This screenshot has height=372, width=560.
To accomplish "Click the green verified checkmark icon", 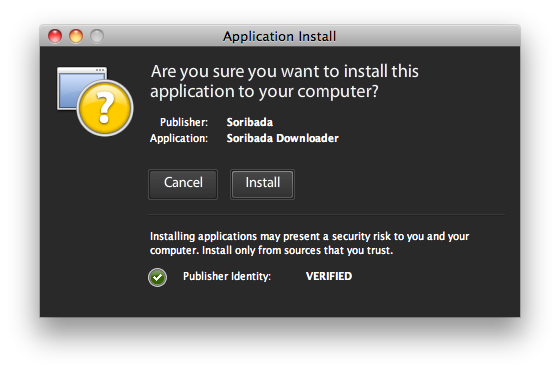I will coord(158,277).
